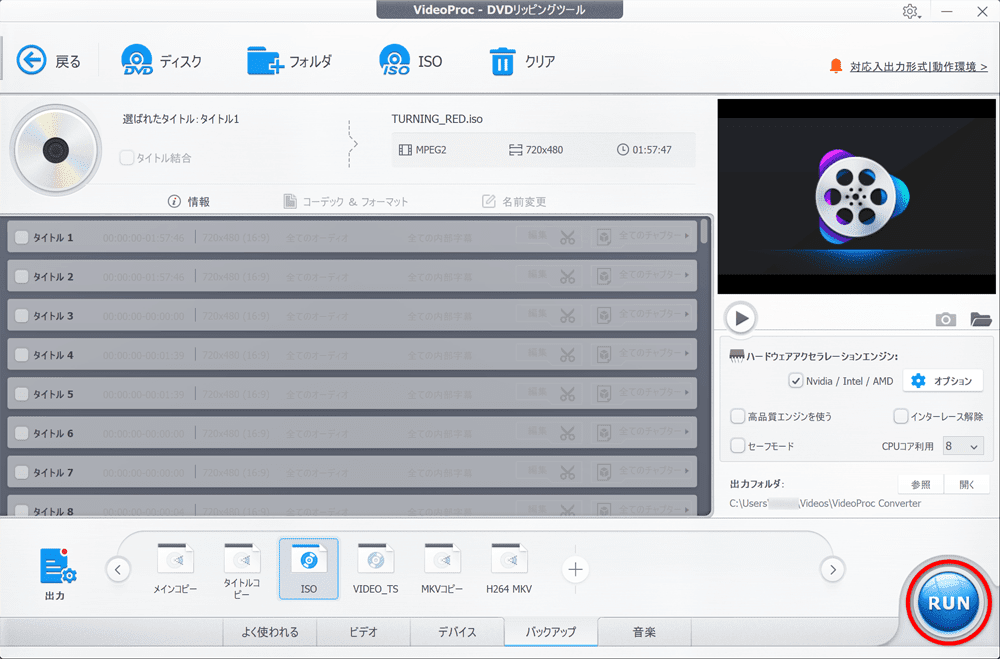Open the CPU core usage dropdown
The image size is (1000, 659).
pyautogui.click(x=961, y=446)
